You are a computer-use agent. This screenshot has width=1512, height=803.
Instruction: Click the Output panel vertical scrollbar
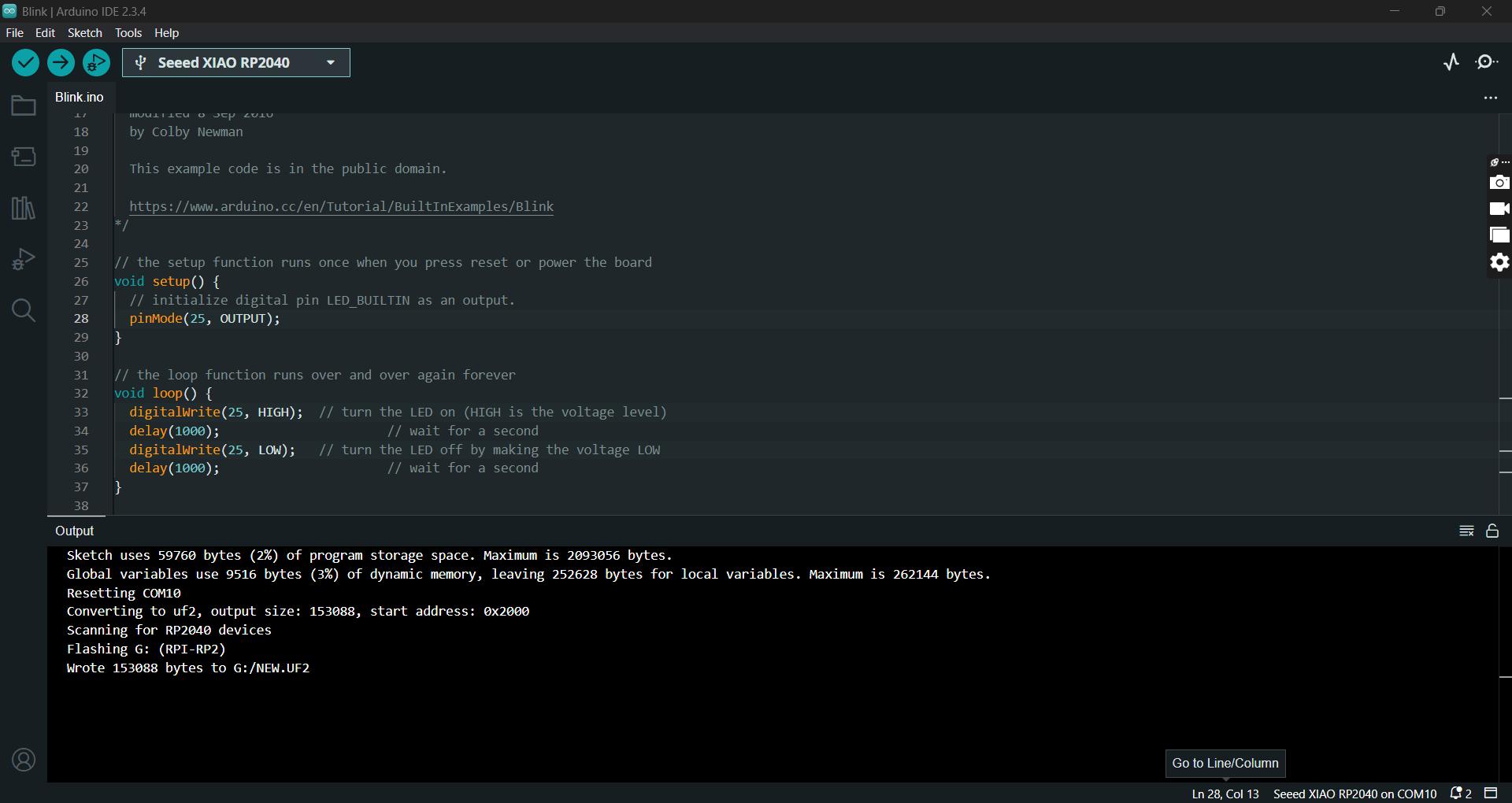[1505, 665]
